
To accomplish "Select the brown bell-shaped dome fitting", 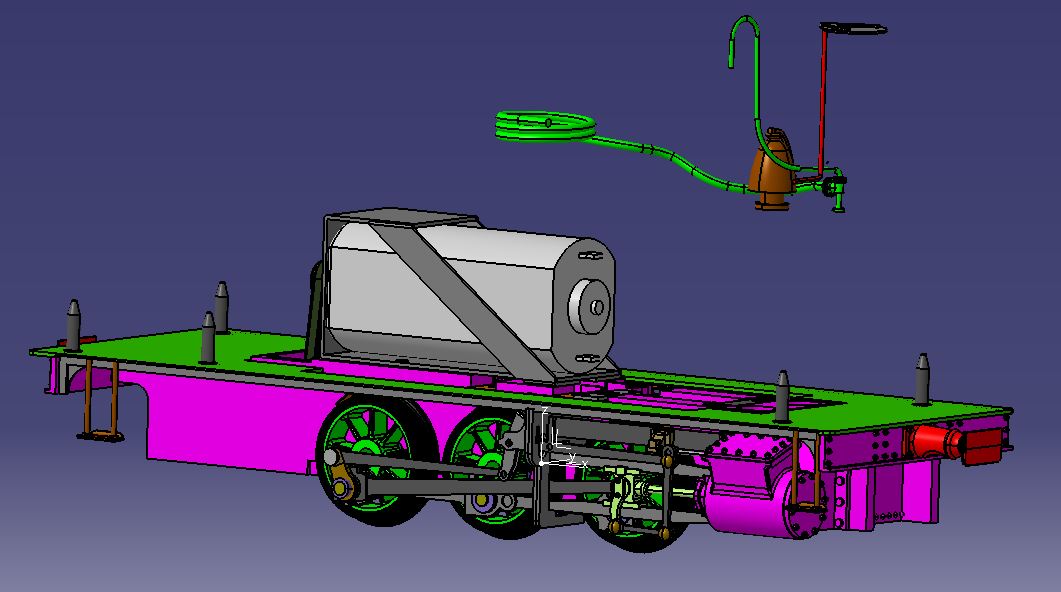I will click(x=773, y=169).
